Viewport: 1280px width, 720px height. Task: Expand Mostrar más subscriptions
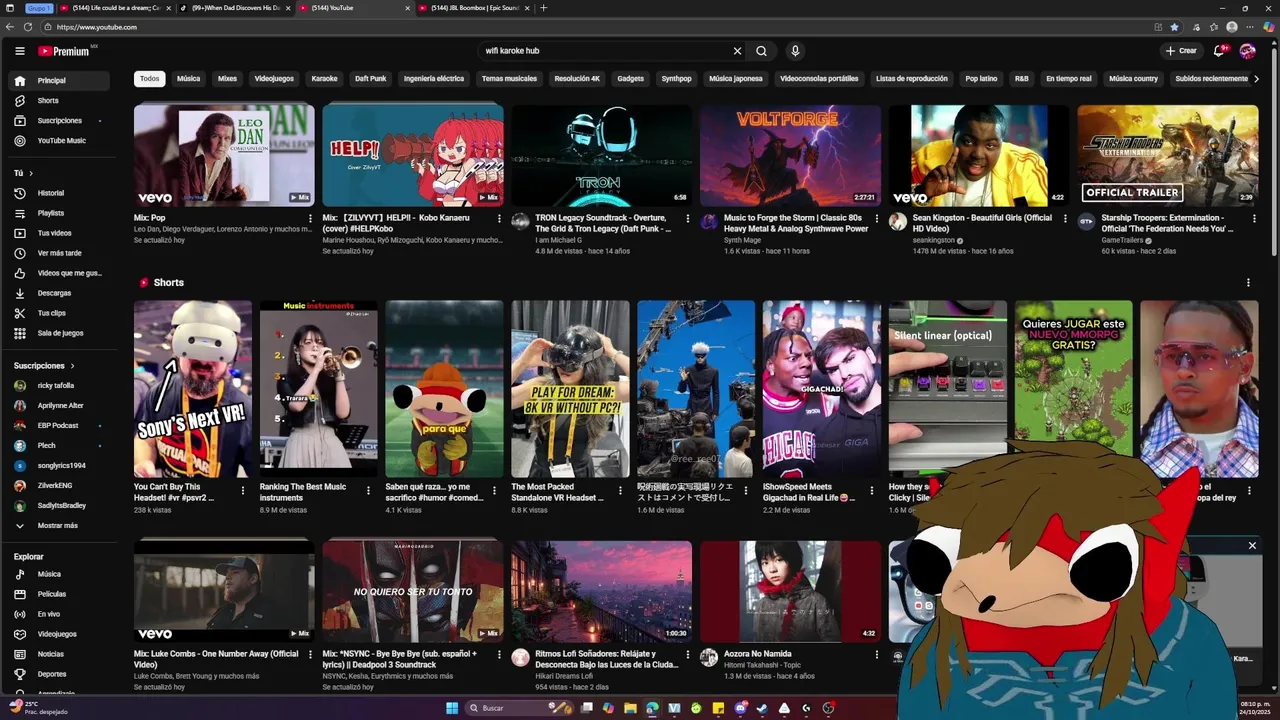pyautogui.click(x=59, y=525)
